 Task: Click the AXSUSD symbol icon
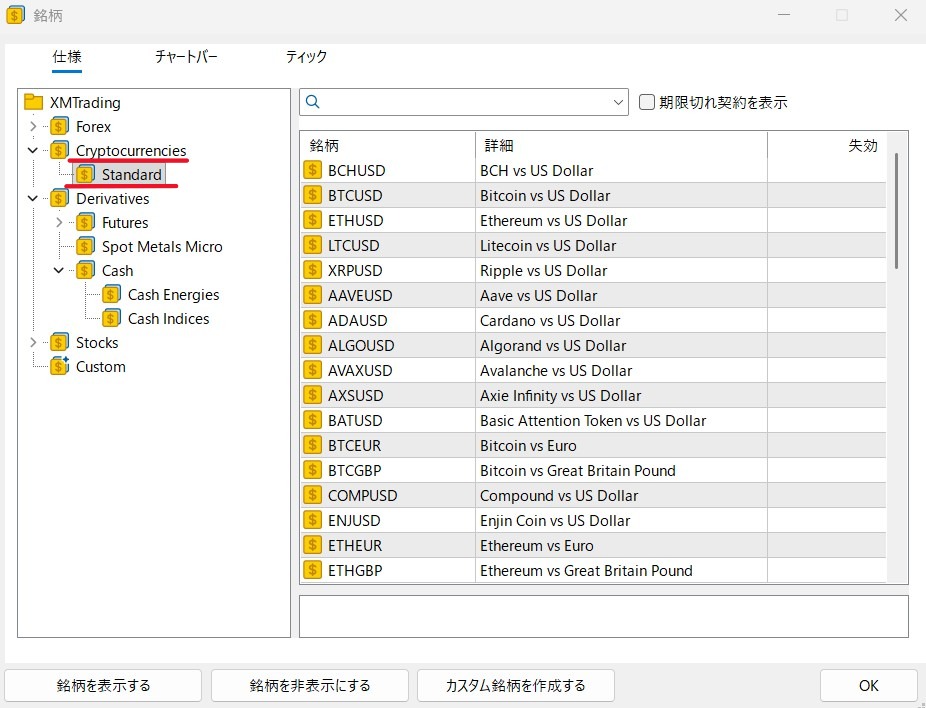[312, 395]
